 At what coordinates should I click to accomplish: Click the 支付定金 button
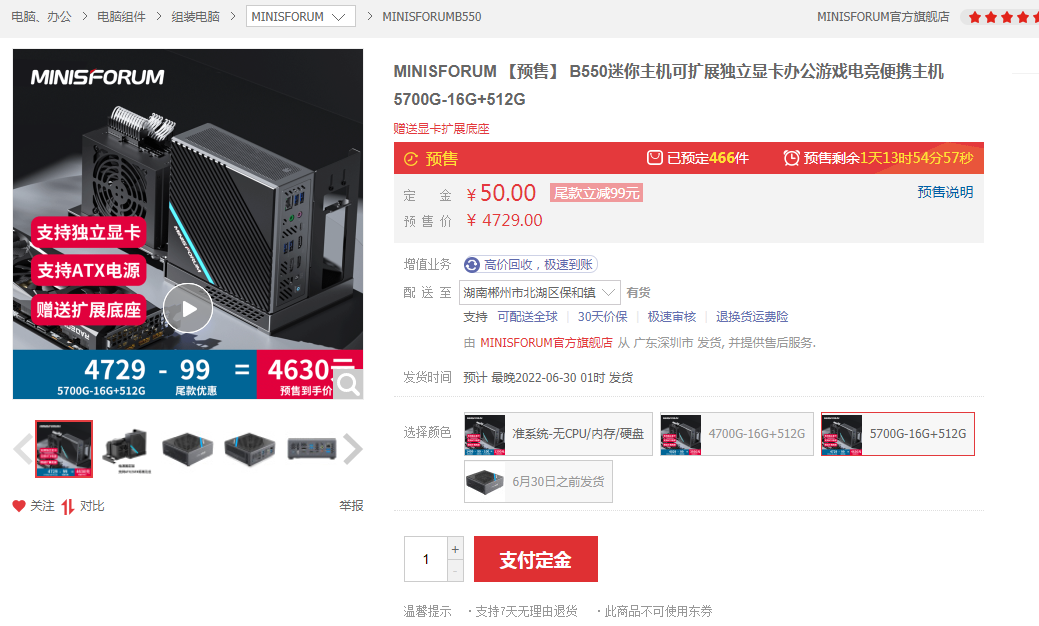coord(535,559)
